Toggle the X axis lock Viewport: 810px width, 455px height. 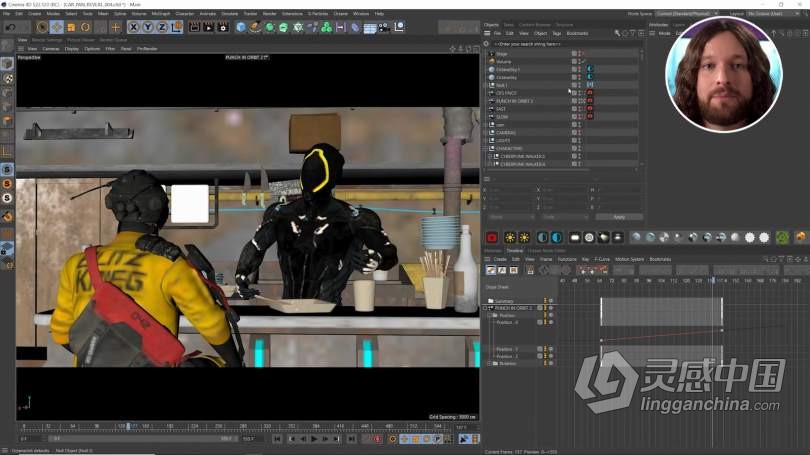133,27
